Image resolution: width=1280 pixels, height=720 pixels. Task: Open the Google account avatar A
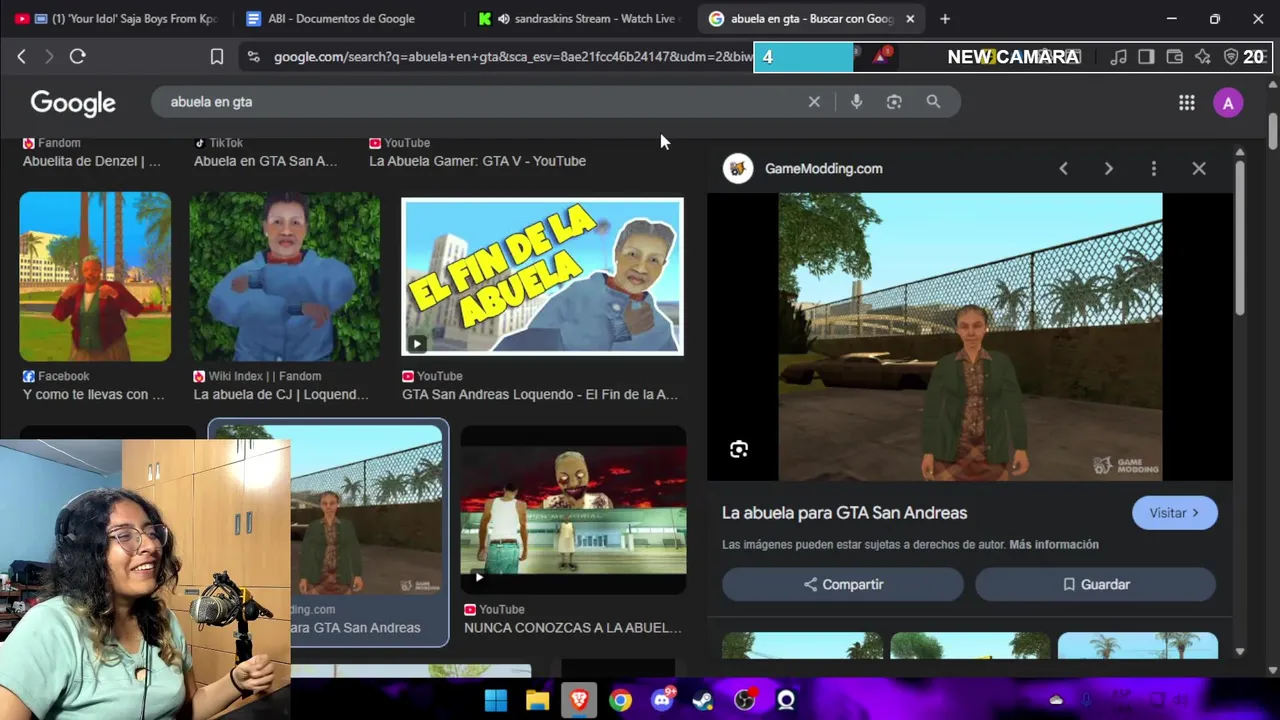[1228, 103]
